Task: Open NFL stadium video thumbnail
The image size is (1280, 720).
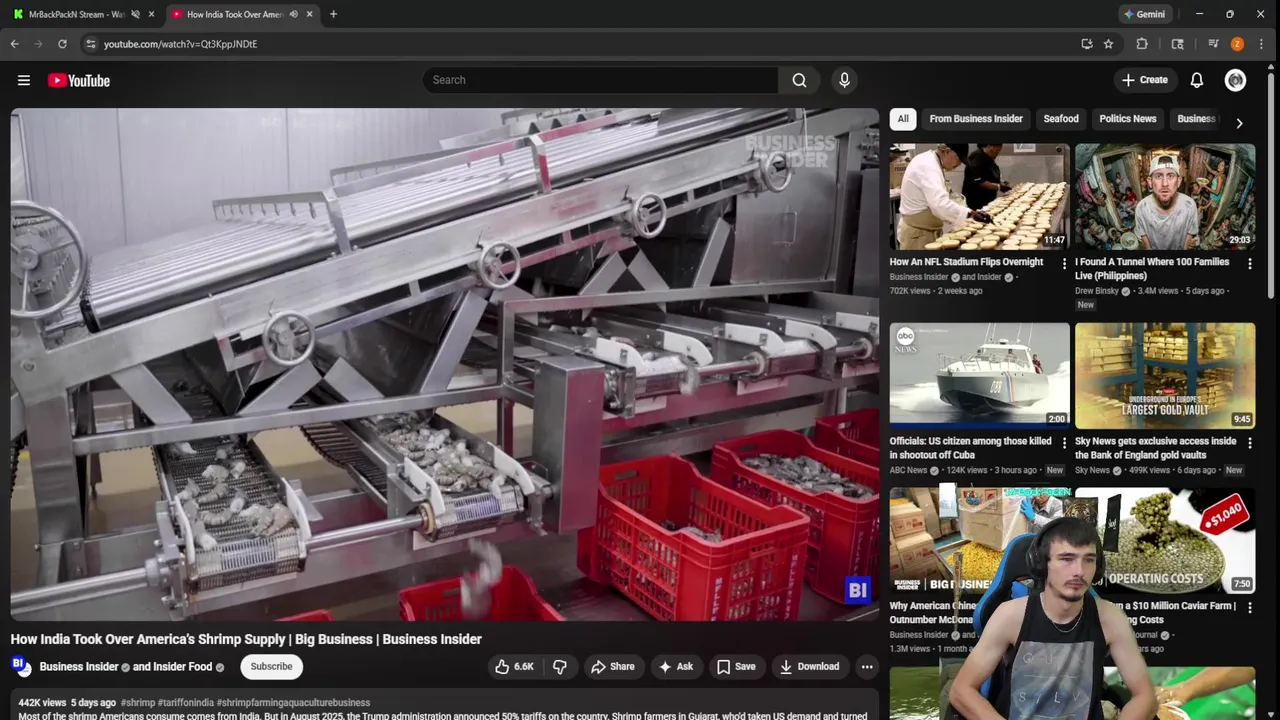Action: 980,196
